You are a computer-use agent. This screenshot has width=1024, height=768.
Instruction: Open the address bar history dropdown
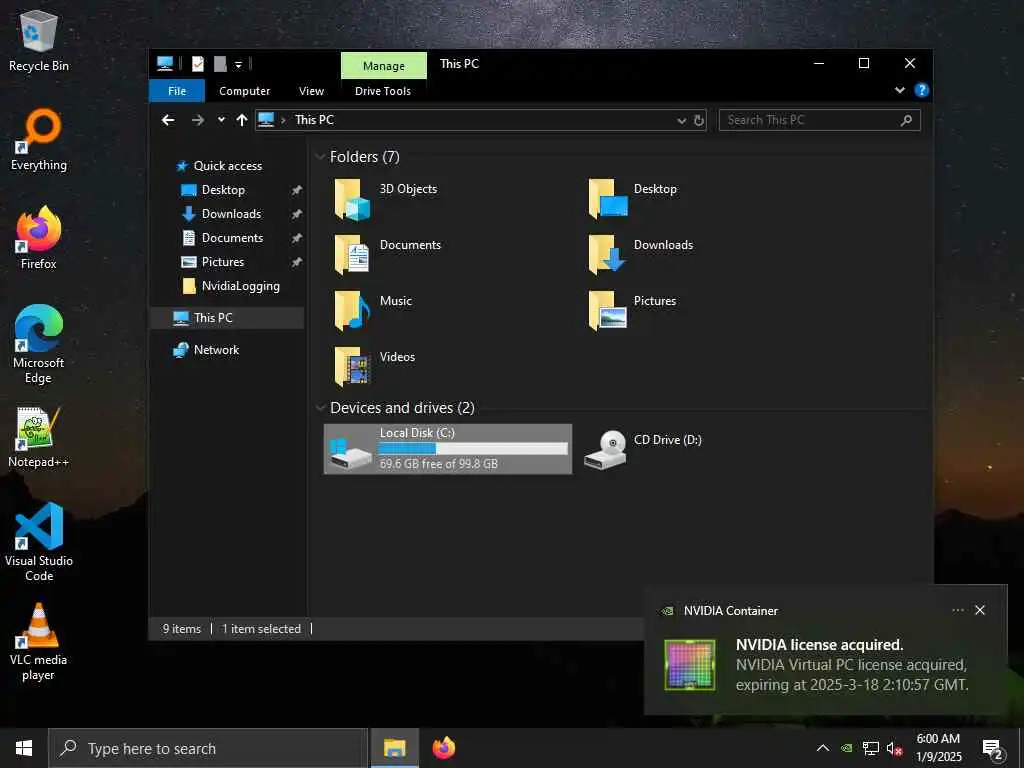point(681,121)
